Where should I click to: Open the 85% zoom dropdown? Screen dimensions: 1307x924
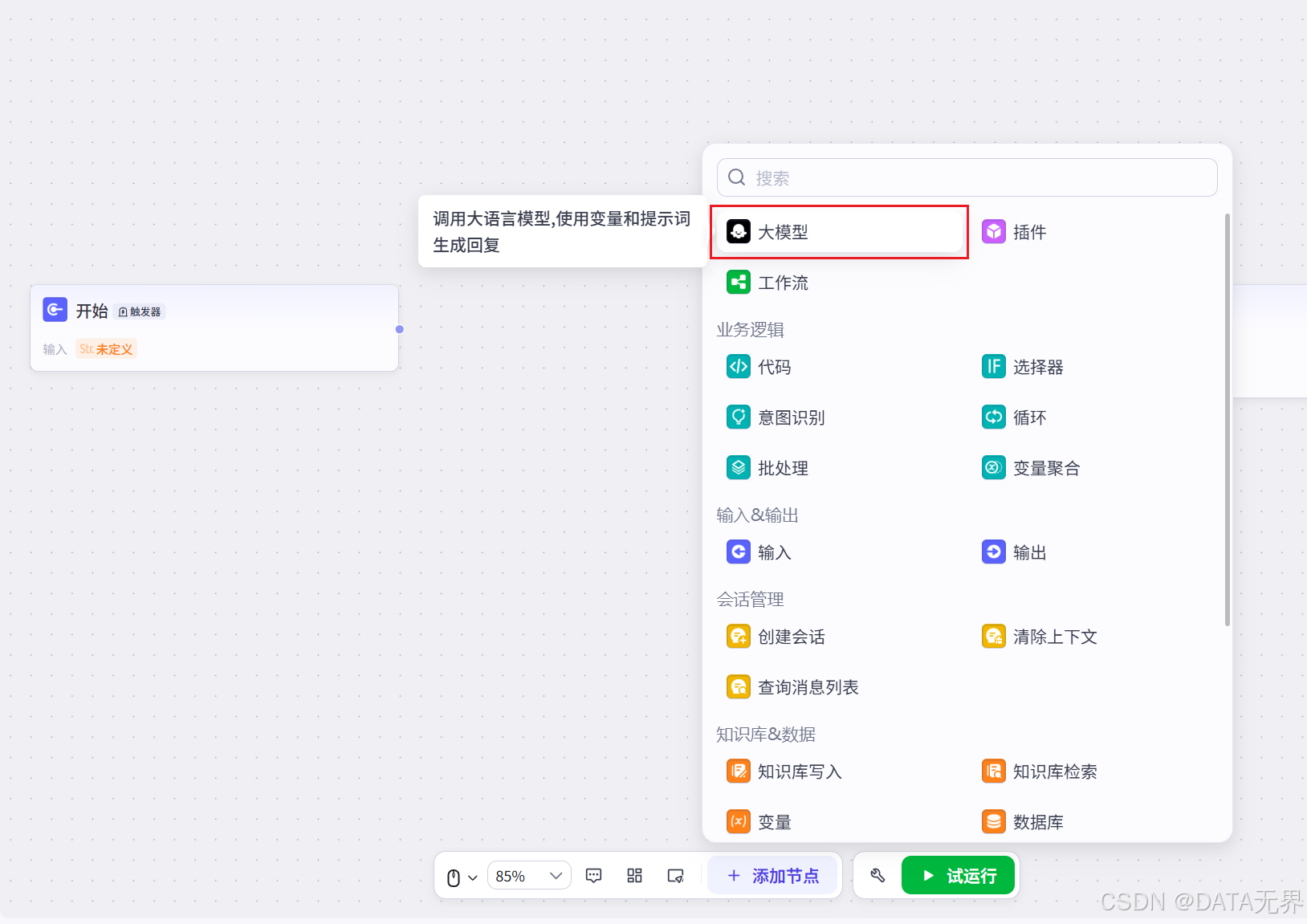[x=529, y=876]
